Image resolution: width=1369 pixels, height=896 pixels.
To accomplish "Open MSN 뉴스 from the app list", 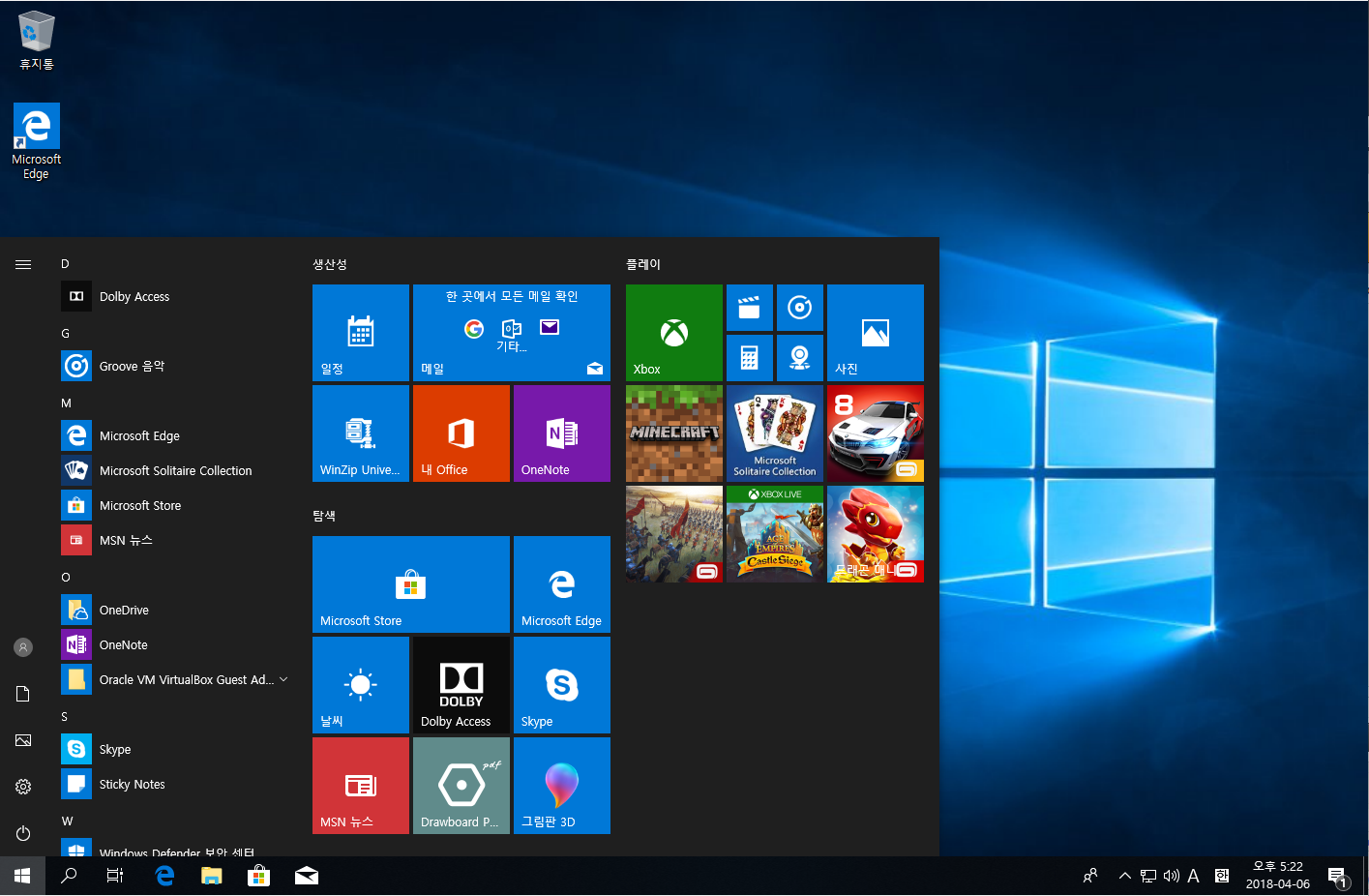I will point(175,541).
